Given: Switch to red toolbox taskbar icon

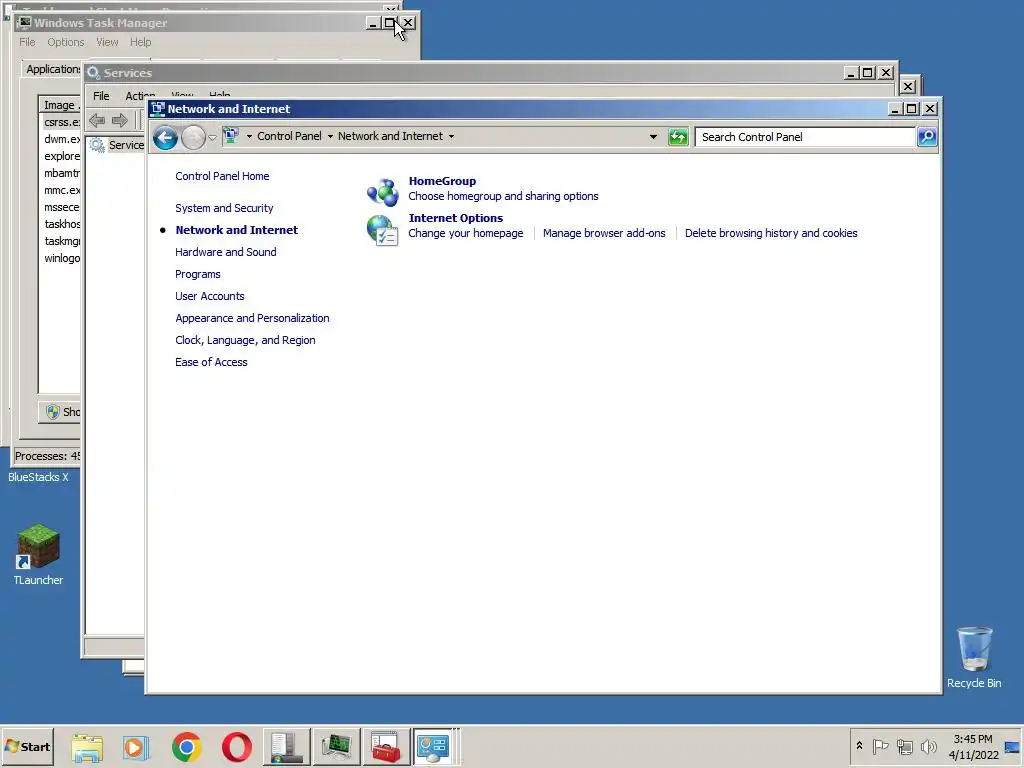Looking at the screenshot, I should click(x=385, y=747).
